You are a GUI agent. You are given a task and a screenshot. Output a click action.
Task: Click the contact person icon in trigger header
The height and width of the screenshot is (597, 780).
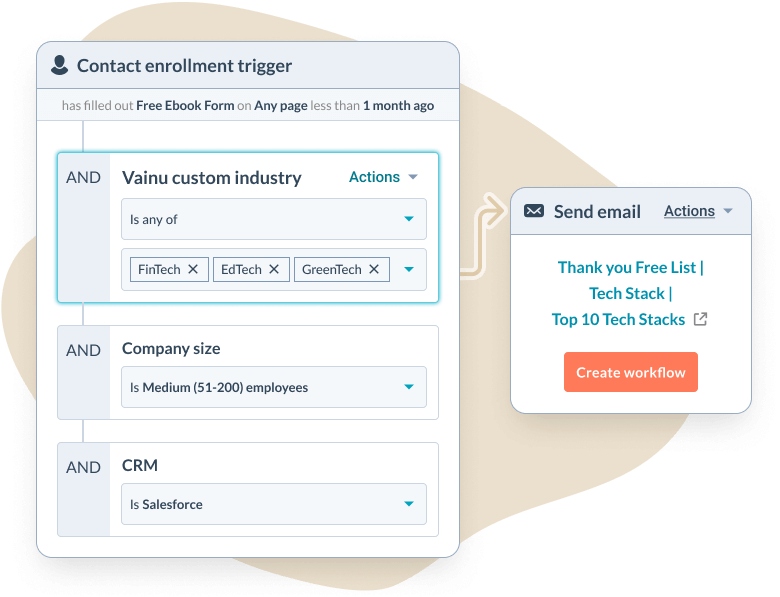(x=59, y=66)
